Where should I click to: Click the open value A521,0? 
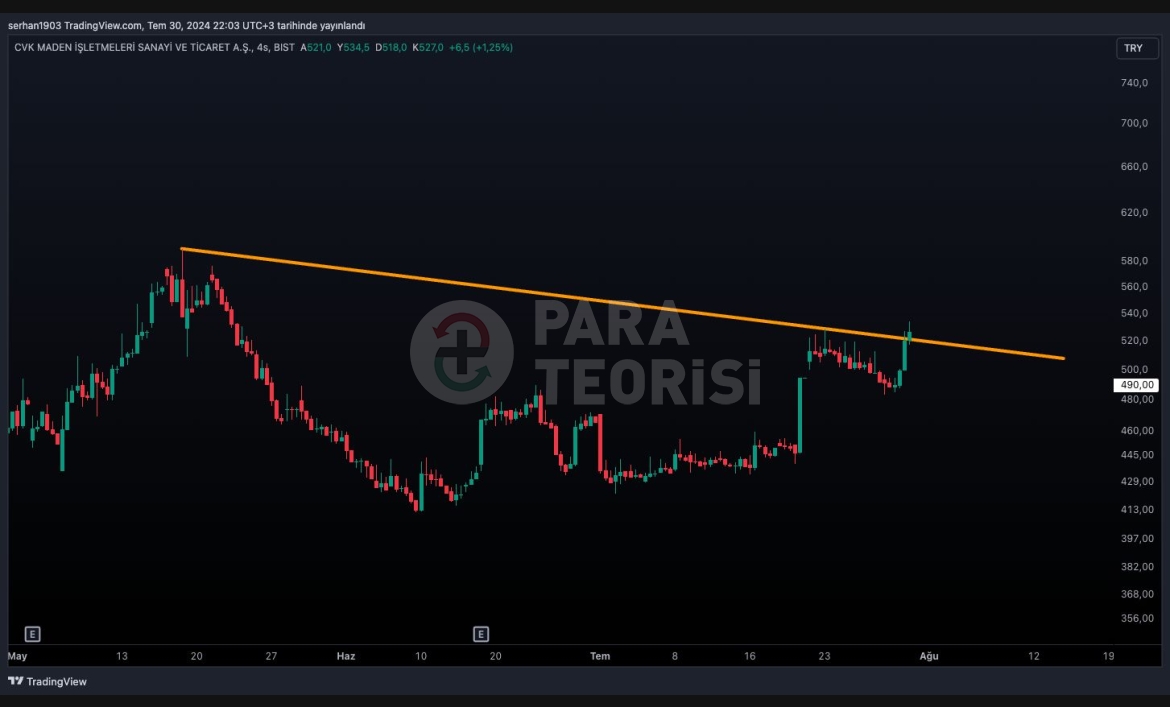[x=316, y=47]
